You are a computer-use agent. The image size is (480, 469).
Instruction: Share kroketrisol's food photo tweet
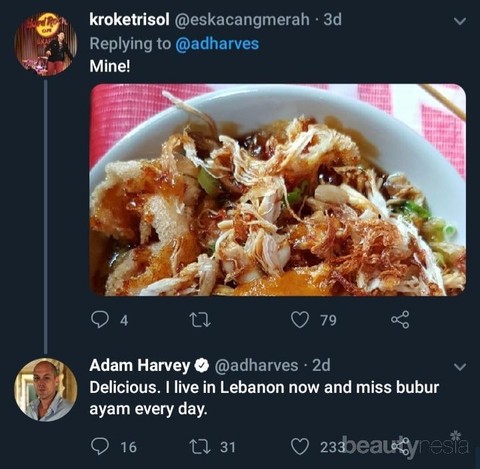[400, 320]
